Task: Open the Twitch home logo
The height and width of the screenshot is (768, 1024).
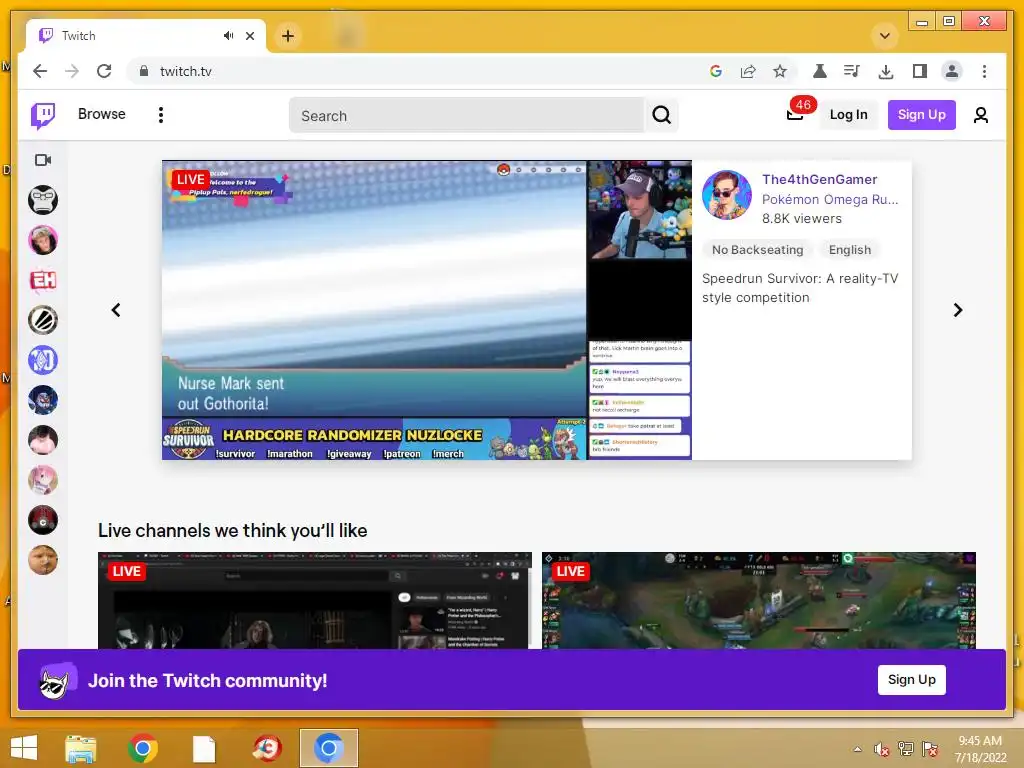Action: (43, 116)
